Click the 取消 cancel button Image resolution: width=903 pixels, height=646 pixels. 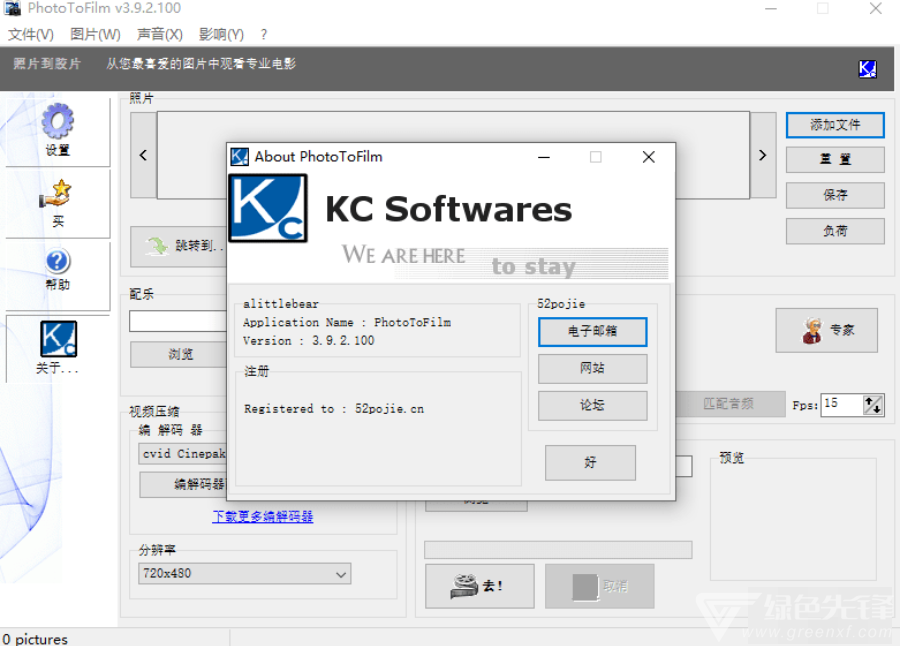600,586
